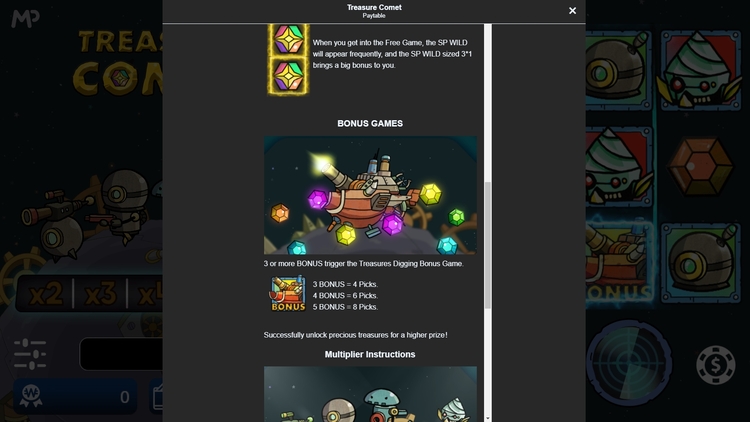Click the lower SP WILD gem symbol
This screenshot has width=750, height=422.
pyautogui.click(x=288, y=76)
